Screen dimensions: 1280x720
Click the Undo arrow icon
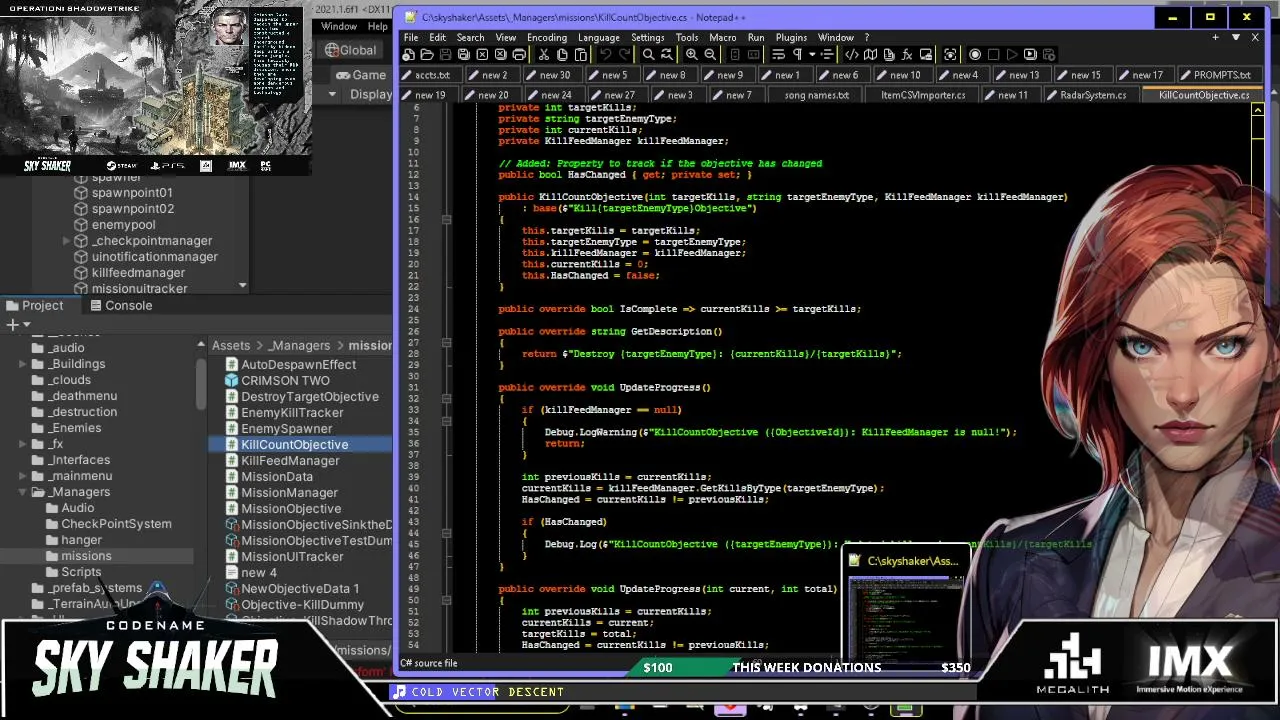click(605, 55)
